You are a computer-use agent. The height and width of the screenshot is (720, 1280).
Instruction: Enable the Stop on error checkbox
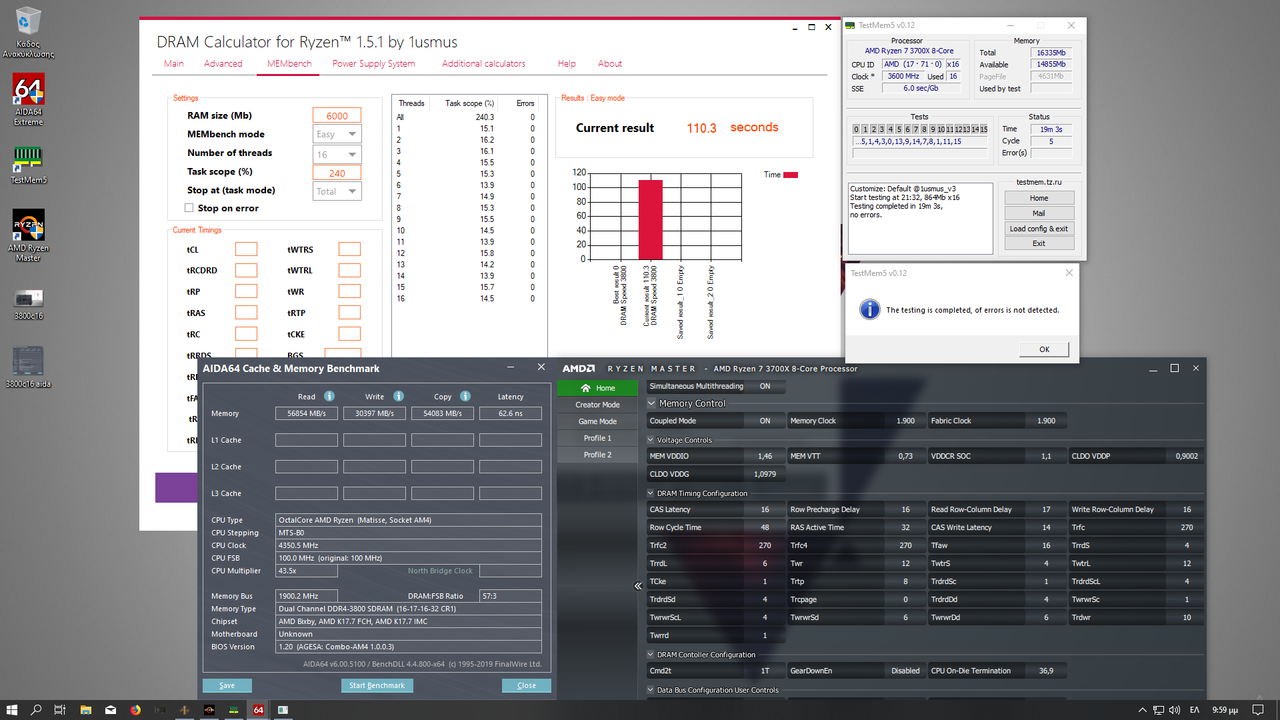click(x=189, y=208)
